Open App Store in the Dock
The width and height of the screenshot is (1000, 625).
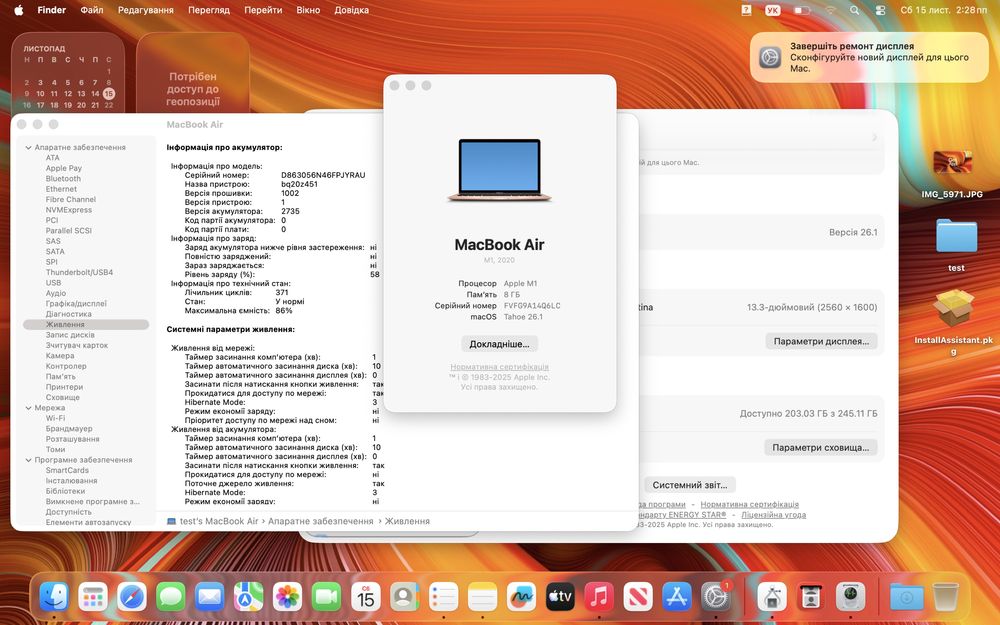(677, 597)
